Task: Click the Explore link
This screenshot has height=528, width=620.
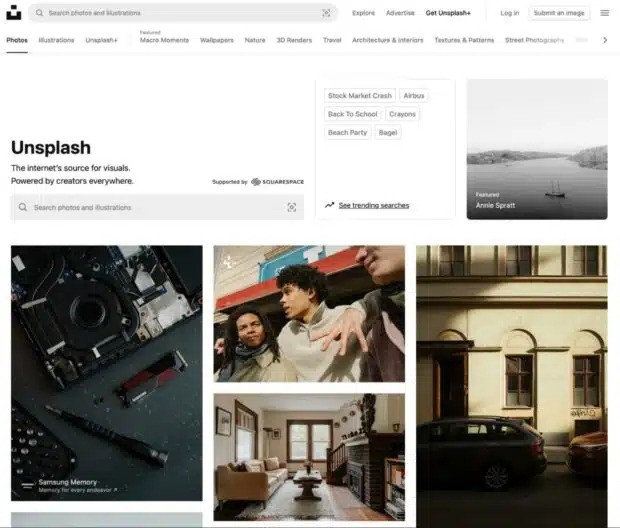Action: pyautogui.click(x=363, y=13)
